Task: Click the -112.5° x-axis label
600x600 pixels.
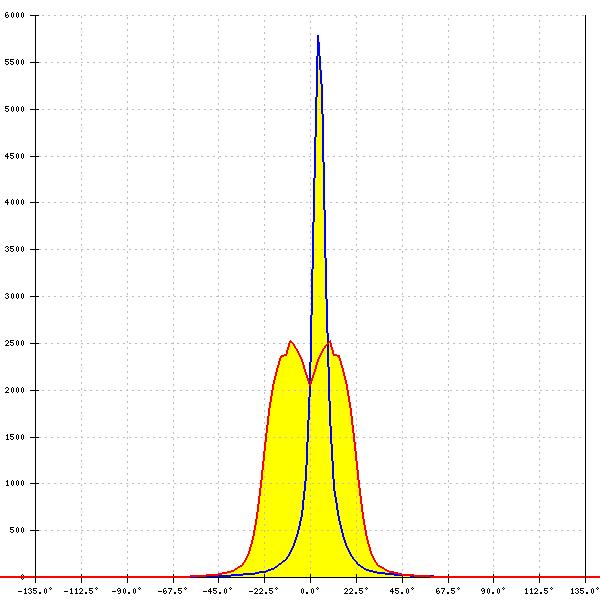Action: tap(81, 591)
